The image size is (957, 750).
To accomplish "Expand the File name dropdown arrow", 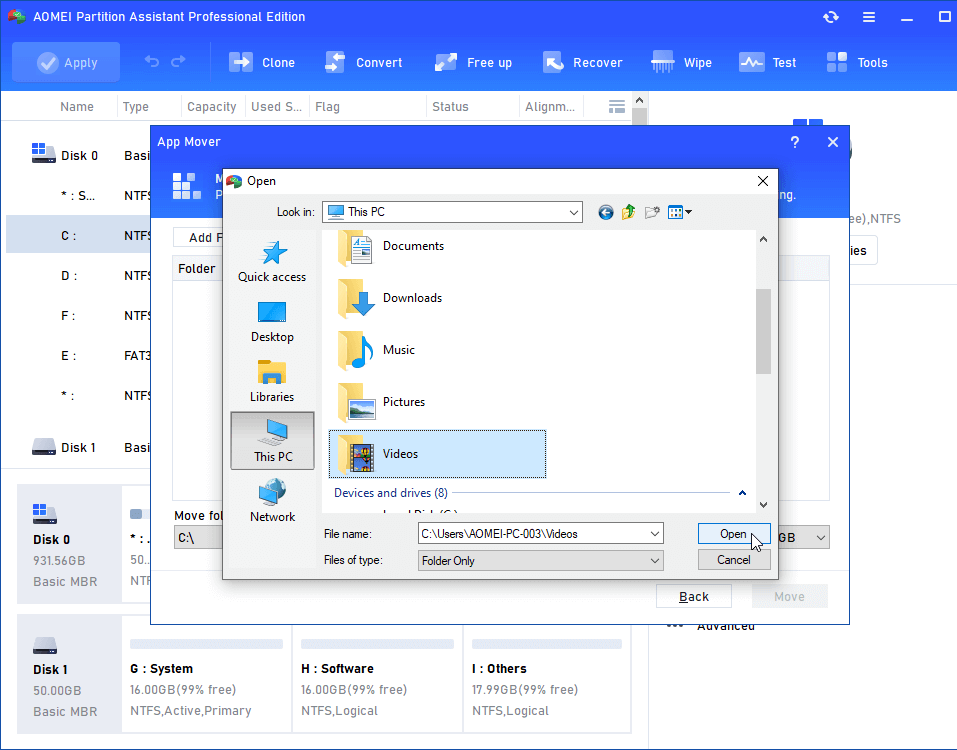I will click(654, 534).
